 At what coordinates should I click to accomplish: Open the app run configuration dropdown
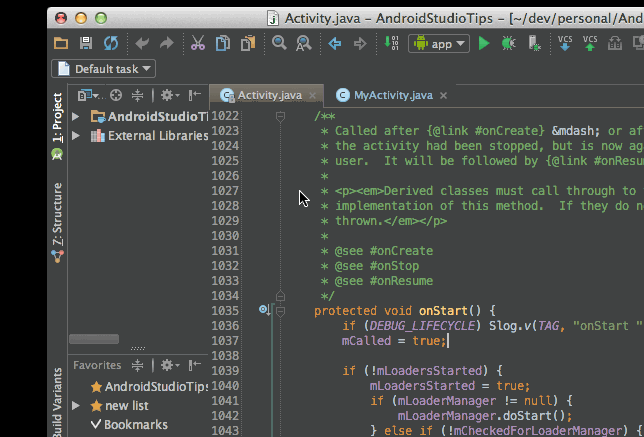pyautogui.click(x=438, y=43)
